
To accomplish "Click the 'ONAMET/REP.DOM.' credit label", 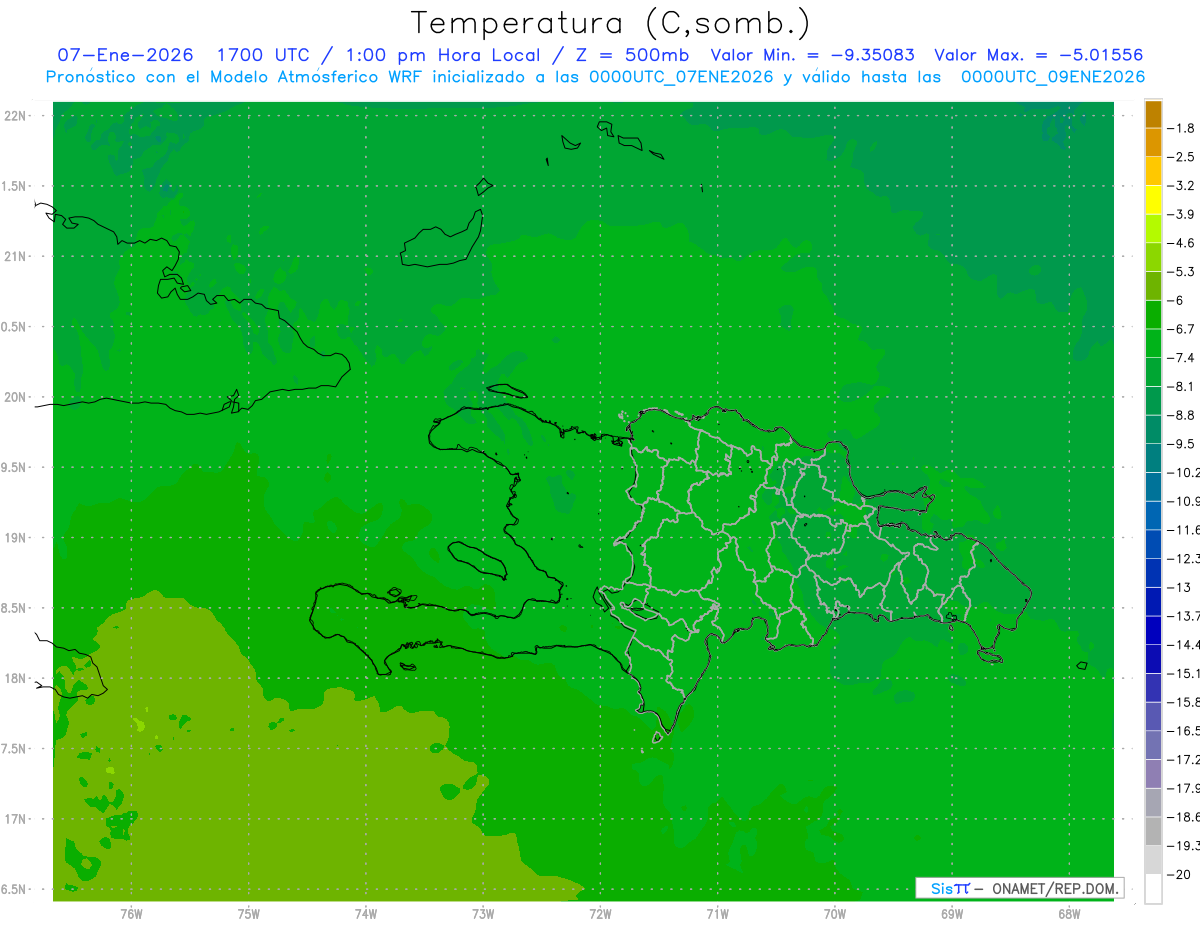I will click(1054, 888).
